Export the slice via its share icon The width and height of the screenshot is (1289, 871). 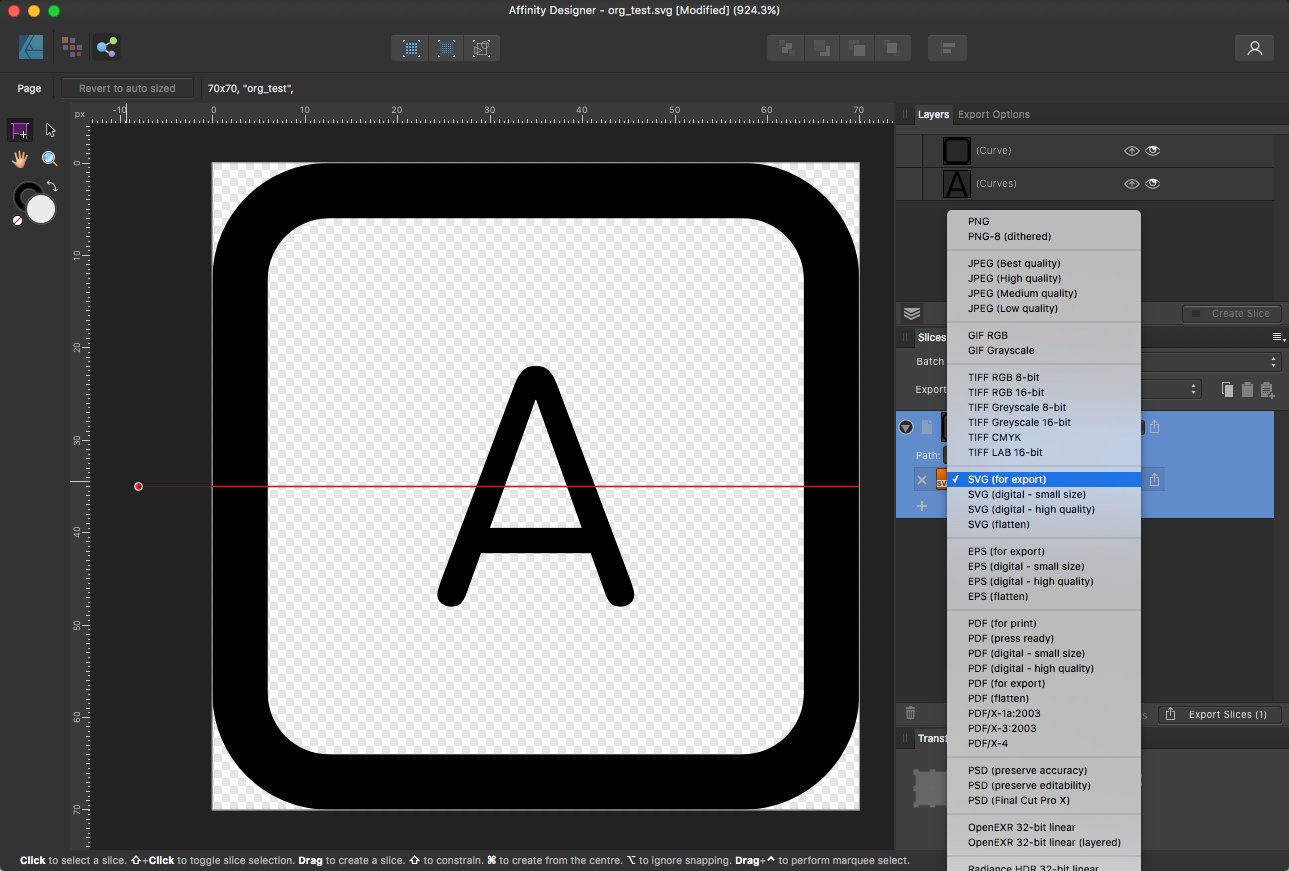[1154, 427]
